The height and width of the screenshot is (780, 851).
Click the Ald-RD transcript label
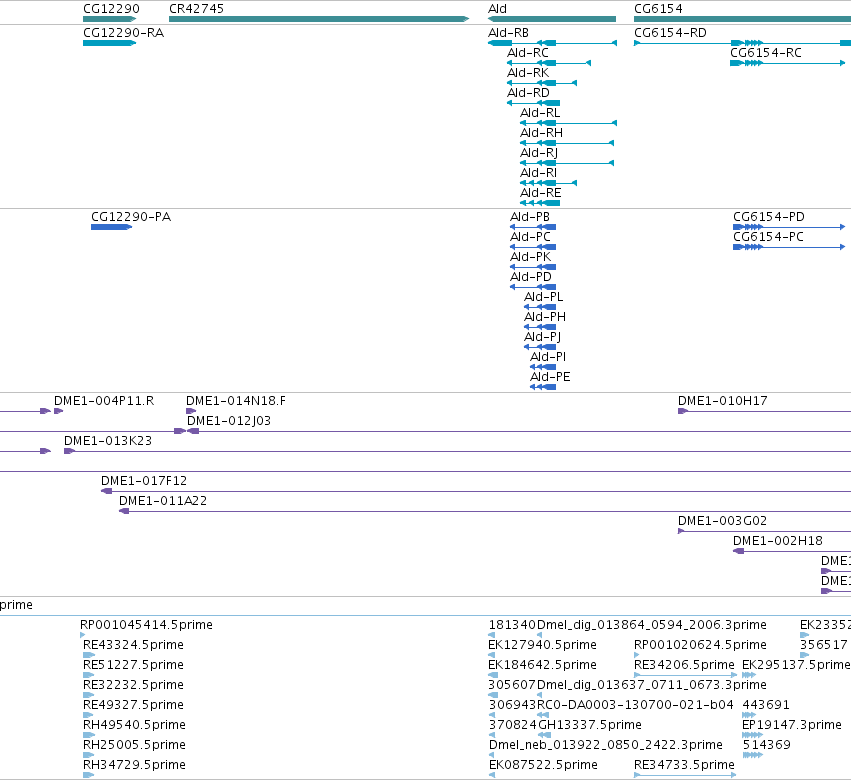point(528,93)
